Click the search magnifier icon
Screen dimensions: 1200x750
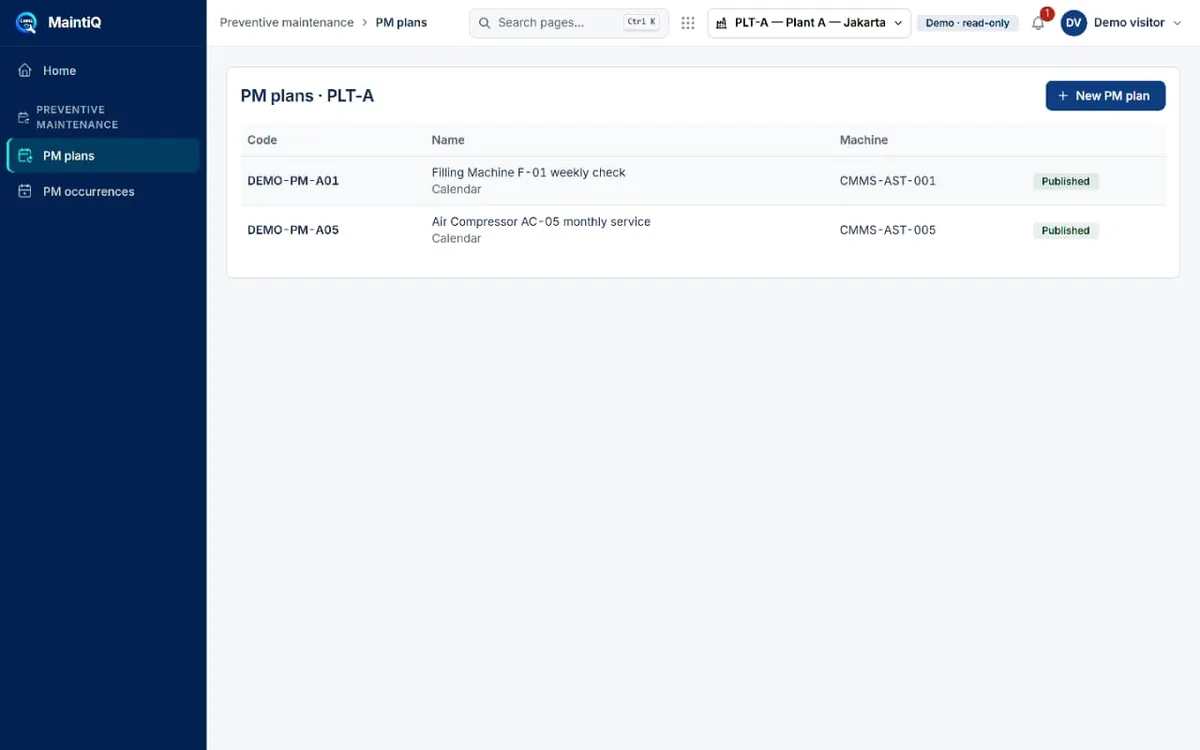484,23
